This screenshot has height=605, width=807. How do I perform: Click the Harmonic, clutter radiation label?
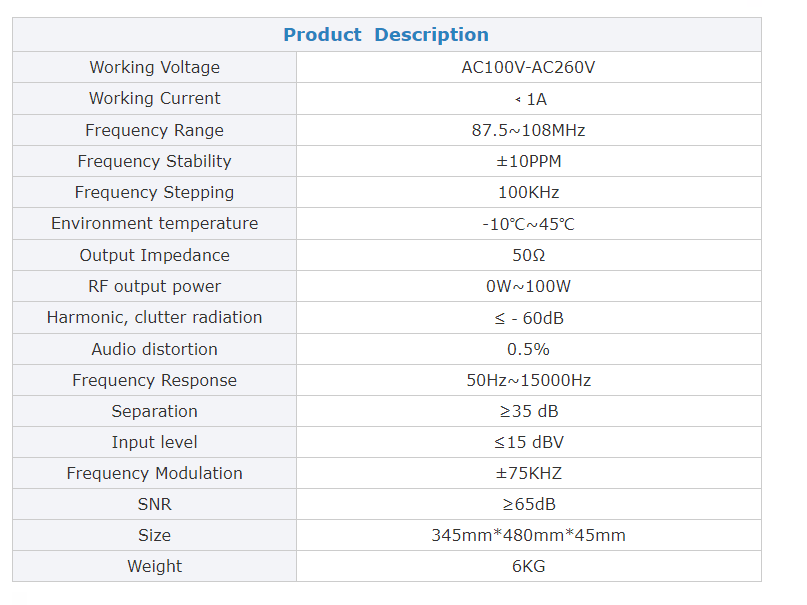click(x=154, y=317)
